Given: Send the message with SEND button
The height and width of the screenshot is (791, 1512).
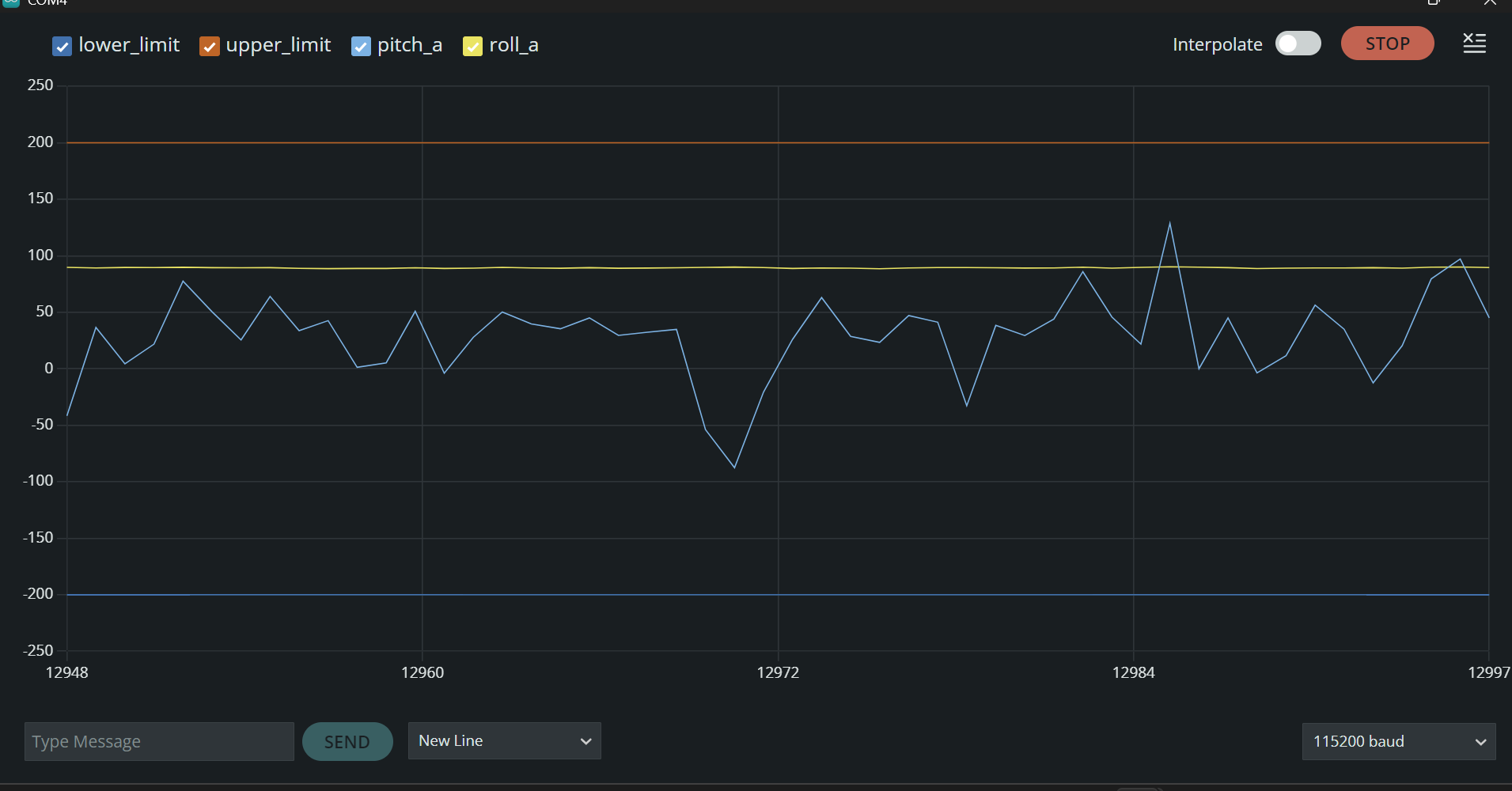Looking at the screenshot, I should (347, 741).
